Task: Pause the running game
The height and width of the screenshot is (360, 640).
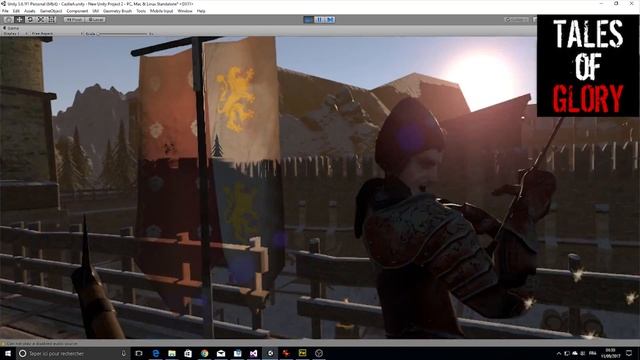Action: pyautogui.click(x=319, y=20)
